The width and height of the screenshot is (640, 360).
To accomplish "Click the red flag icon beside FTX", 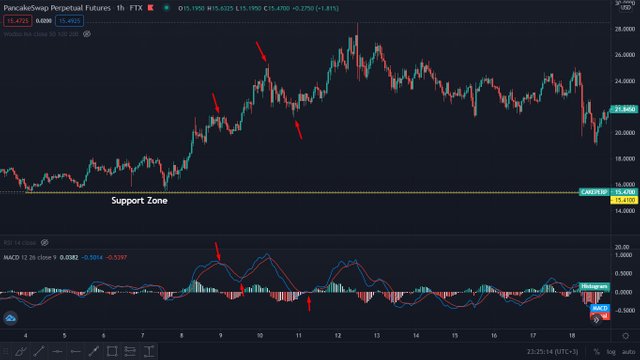I will pos(151,8).
